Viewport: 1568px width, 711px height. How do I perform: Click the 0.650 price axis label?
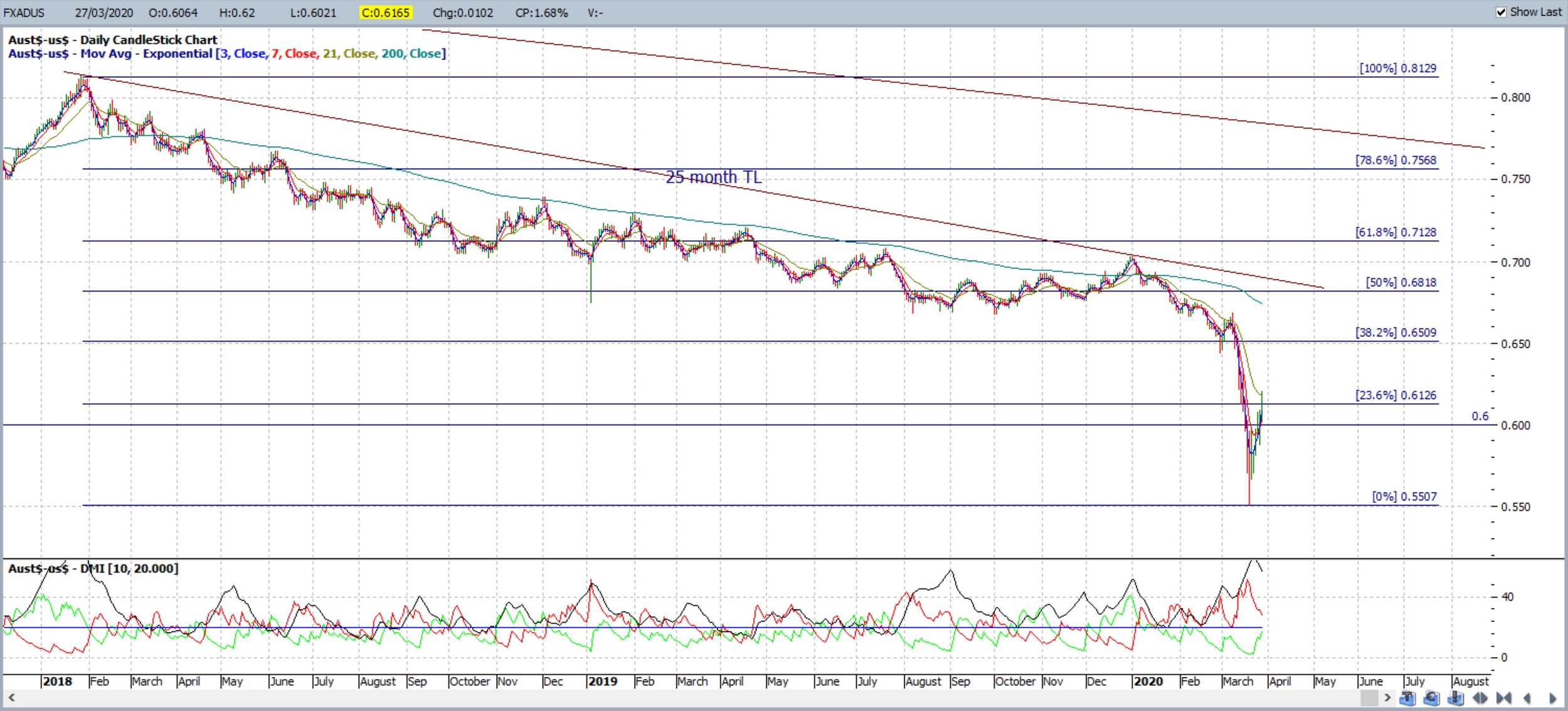pos(1515,344)
